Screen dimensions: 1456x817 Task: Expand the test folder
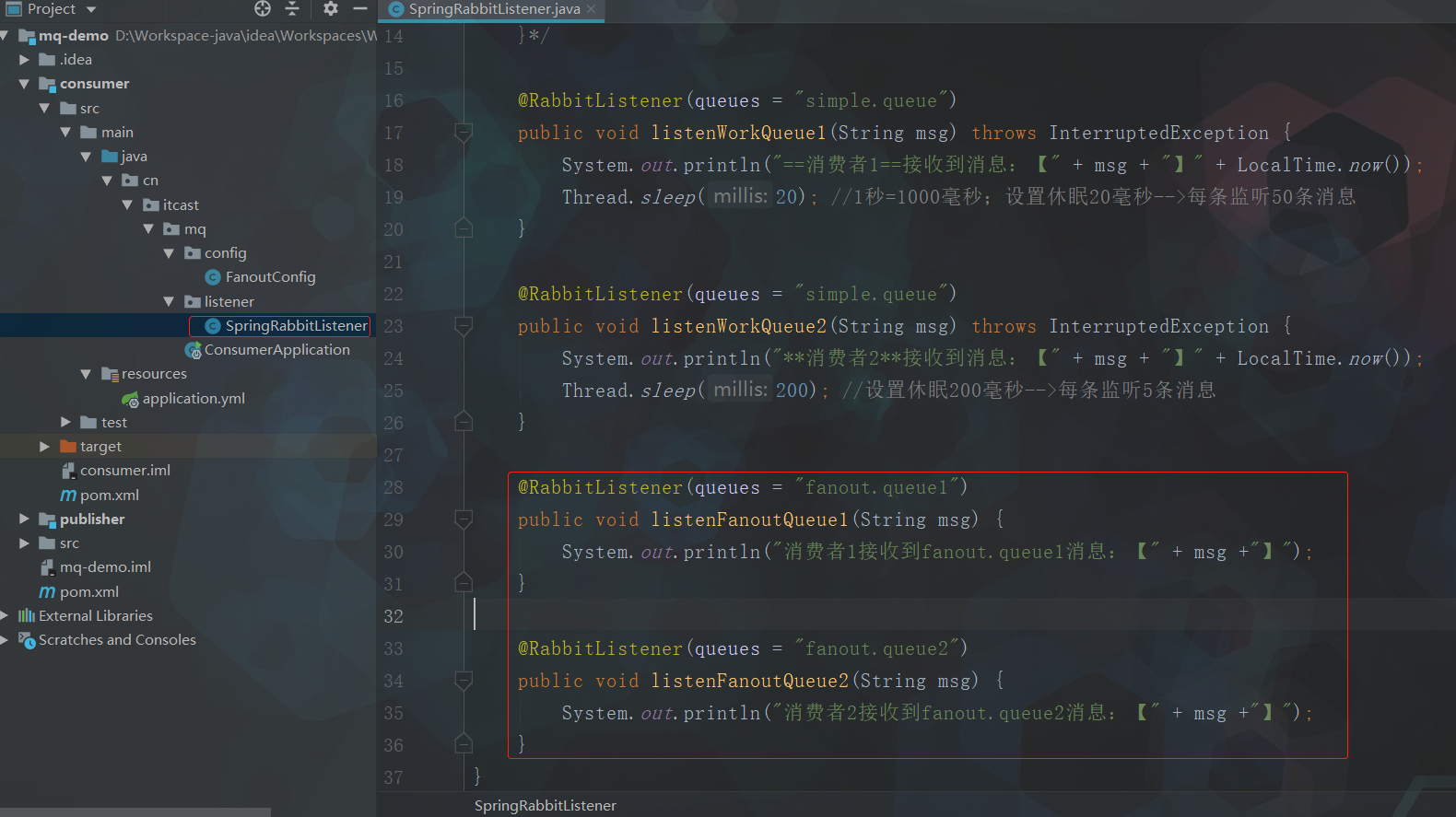[x=65, y=422]
